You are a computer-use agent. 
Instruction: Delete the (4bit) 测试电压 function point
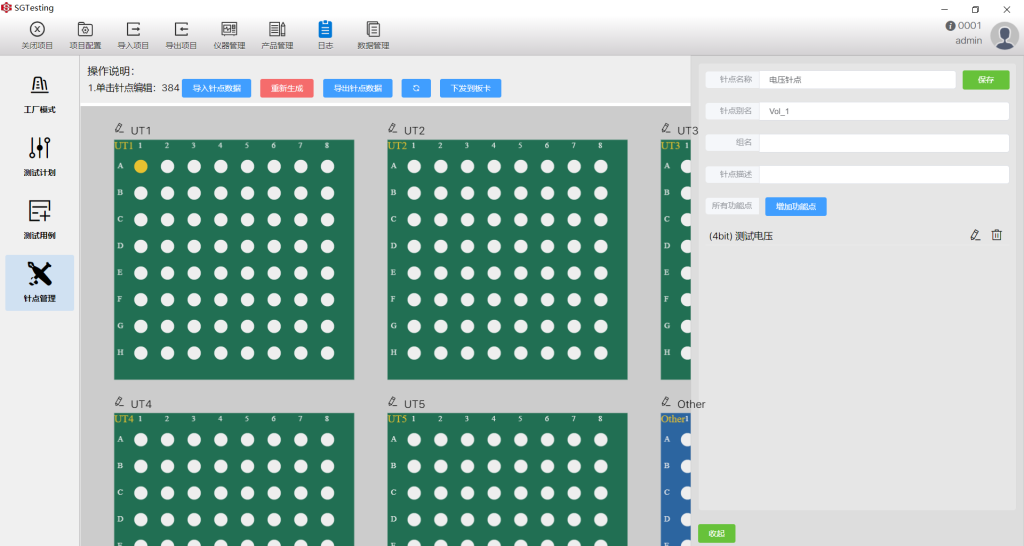pos(997,235)
